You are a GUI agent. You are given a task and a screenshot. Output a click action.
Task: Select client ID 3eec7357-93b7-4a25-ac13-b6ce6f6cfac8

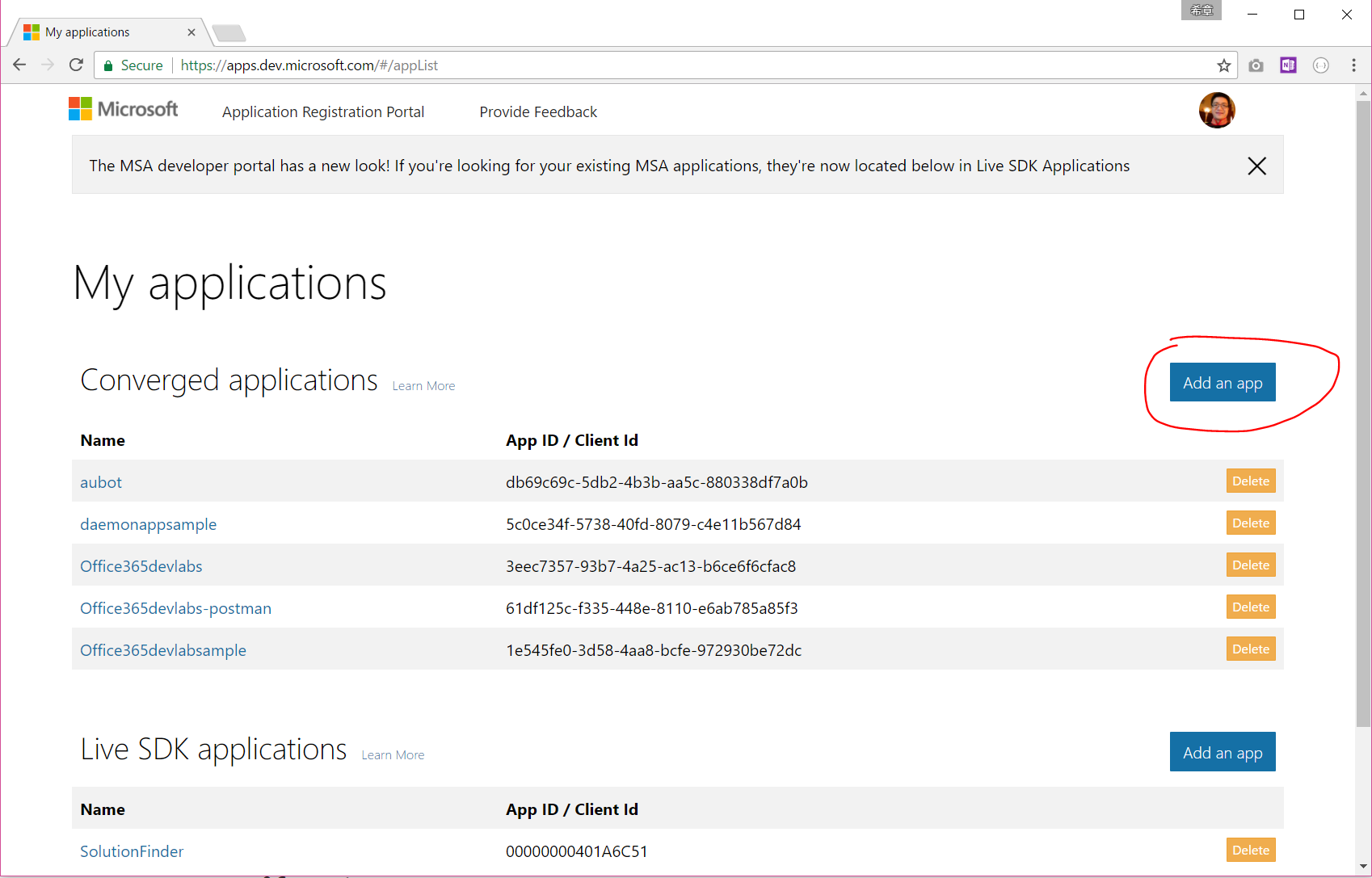(x=651, y=566)
